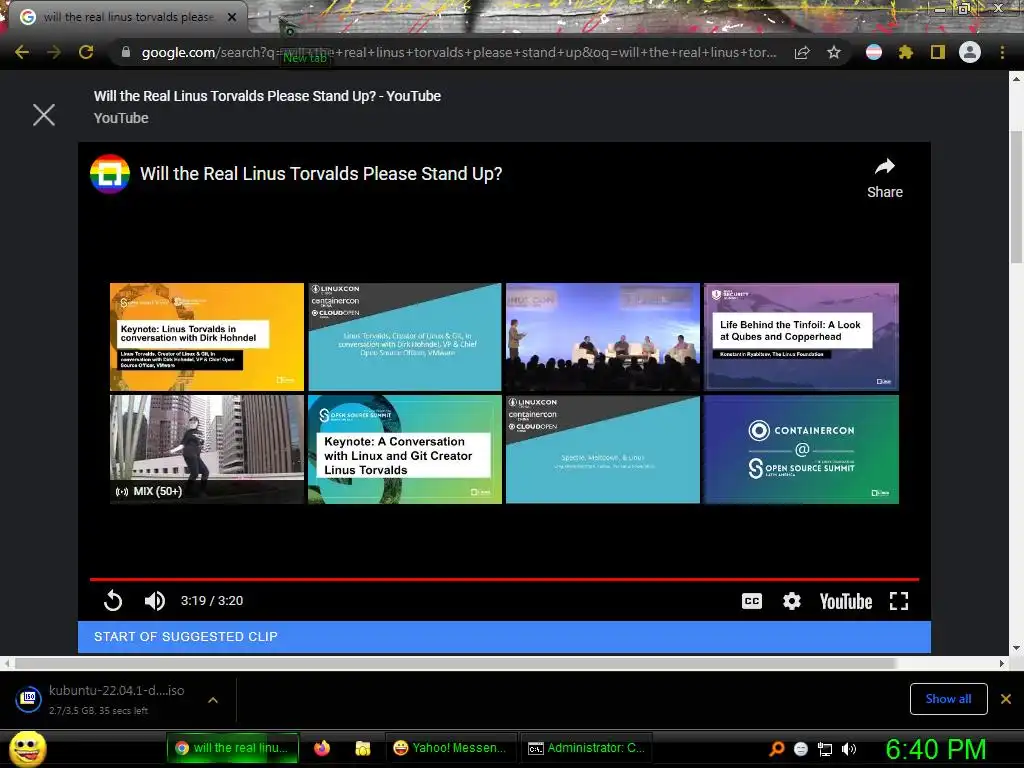This screenshot has height=768, width=1024.
Task: Open the rainbow channel avatar
Action: click(x=110, y=174)
